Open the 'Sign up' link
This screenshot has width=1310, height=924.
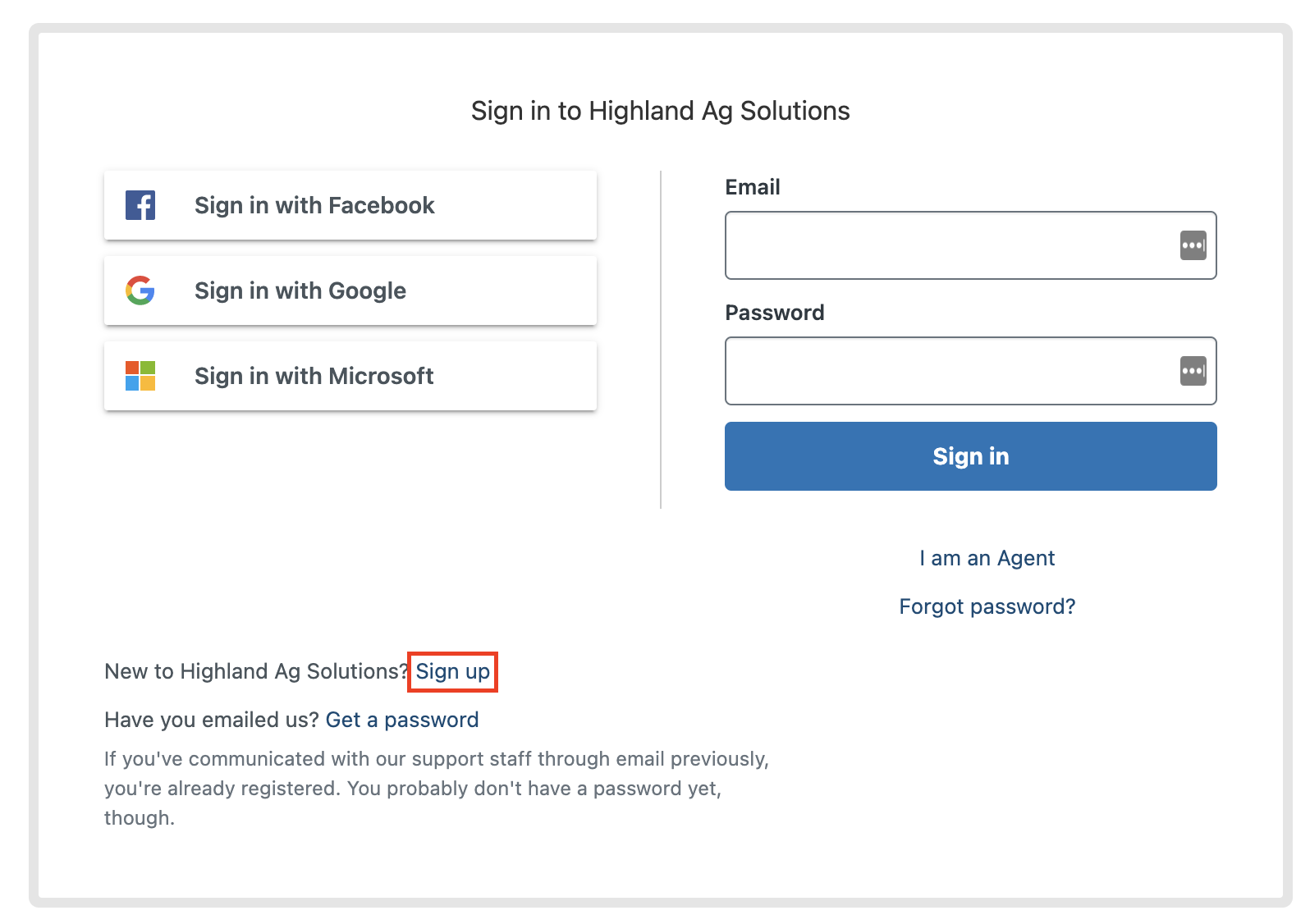click(x=452, y=671)
